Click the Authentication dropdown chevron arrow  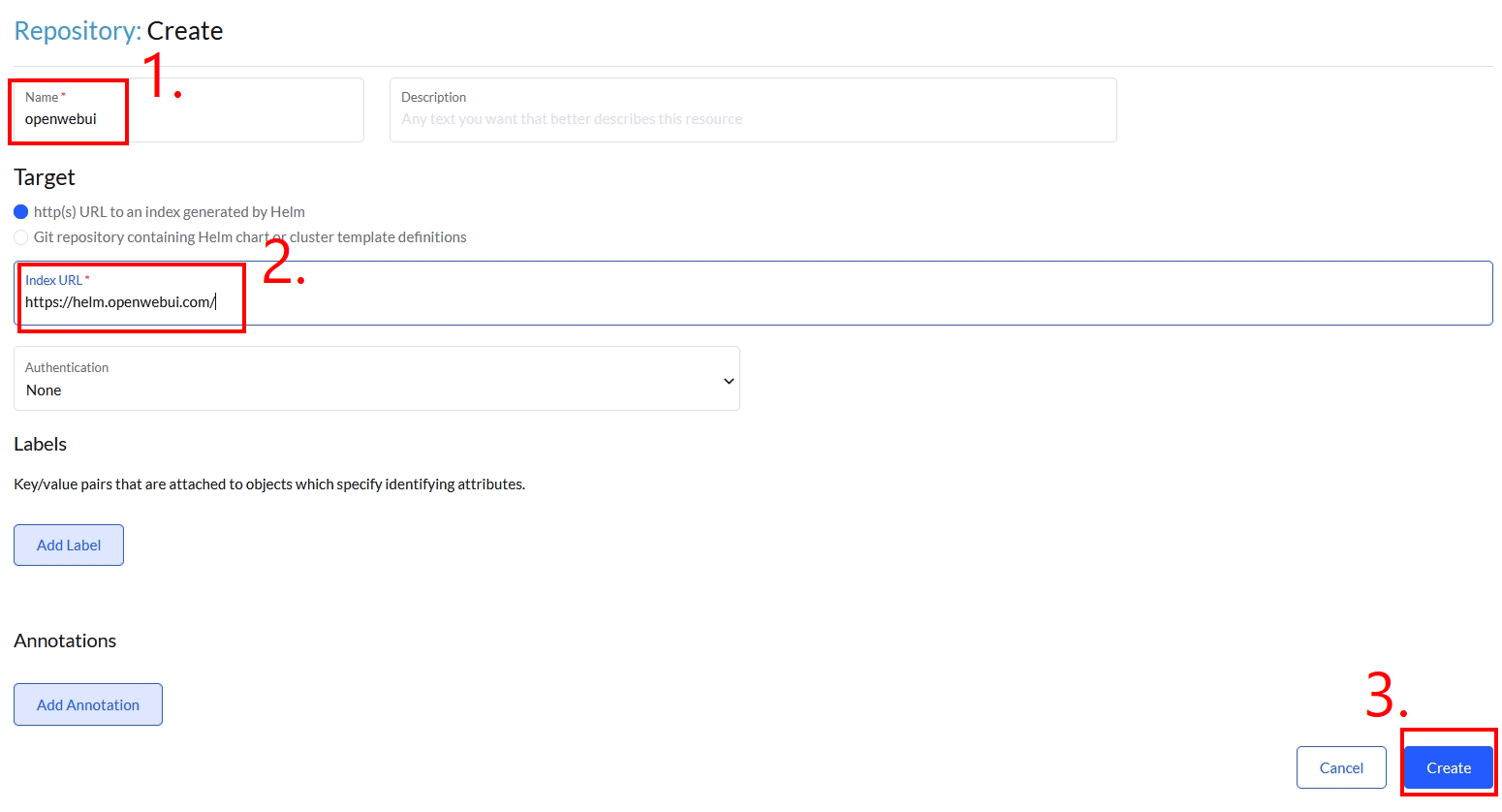tap(729, 381)
